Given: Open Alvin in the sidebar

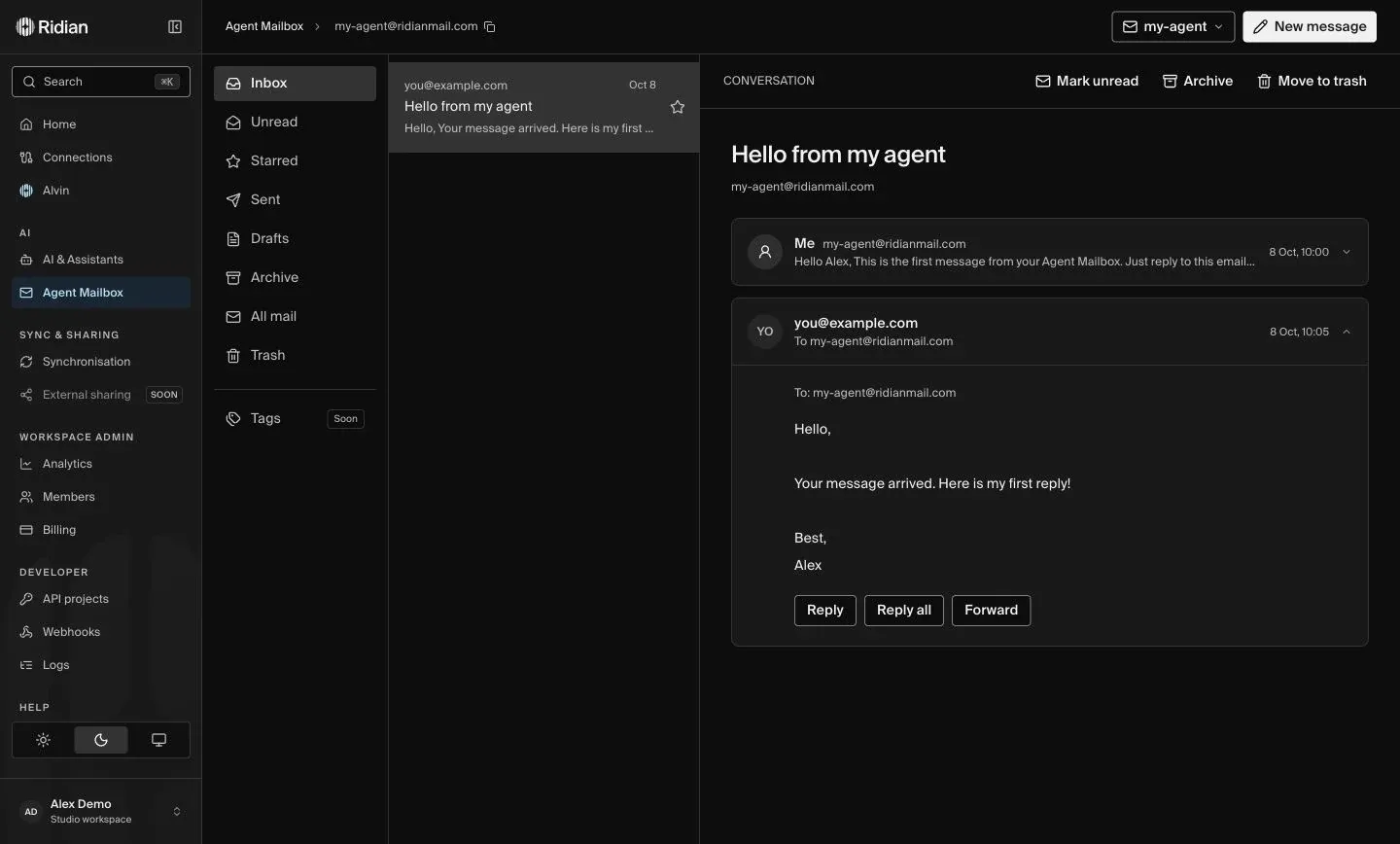Looking at the screenshot, I should coord(101,191).
